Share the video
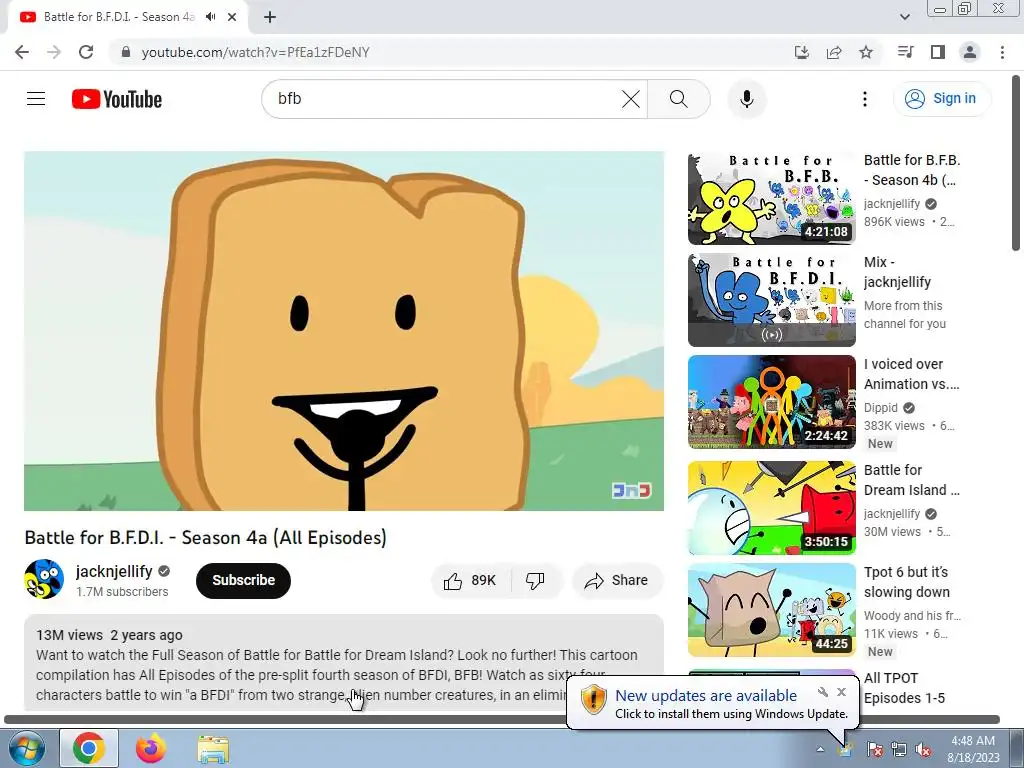The height and width of the screenshot is (768, 1024). pyautogui.click(x=617, y=580)
